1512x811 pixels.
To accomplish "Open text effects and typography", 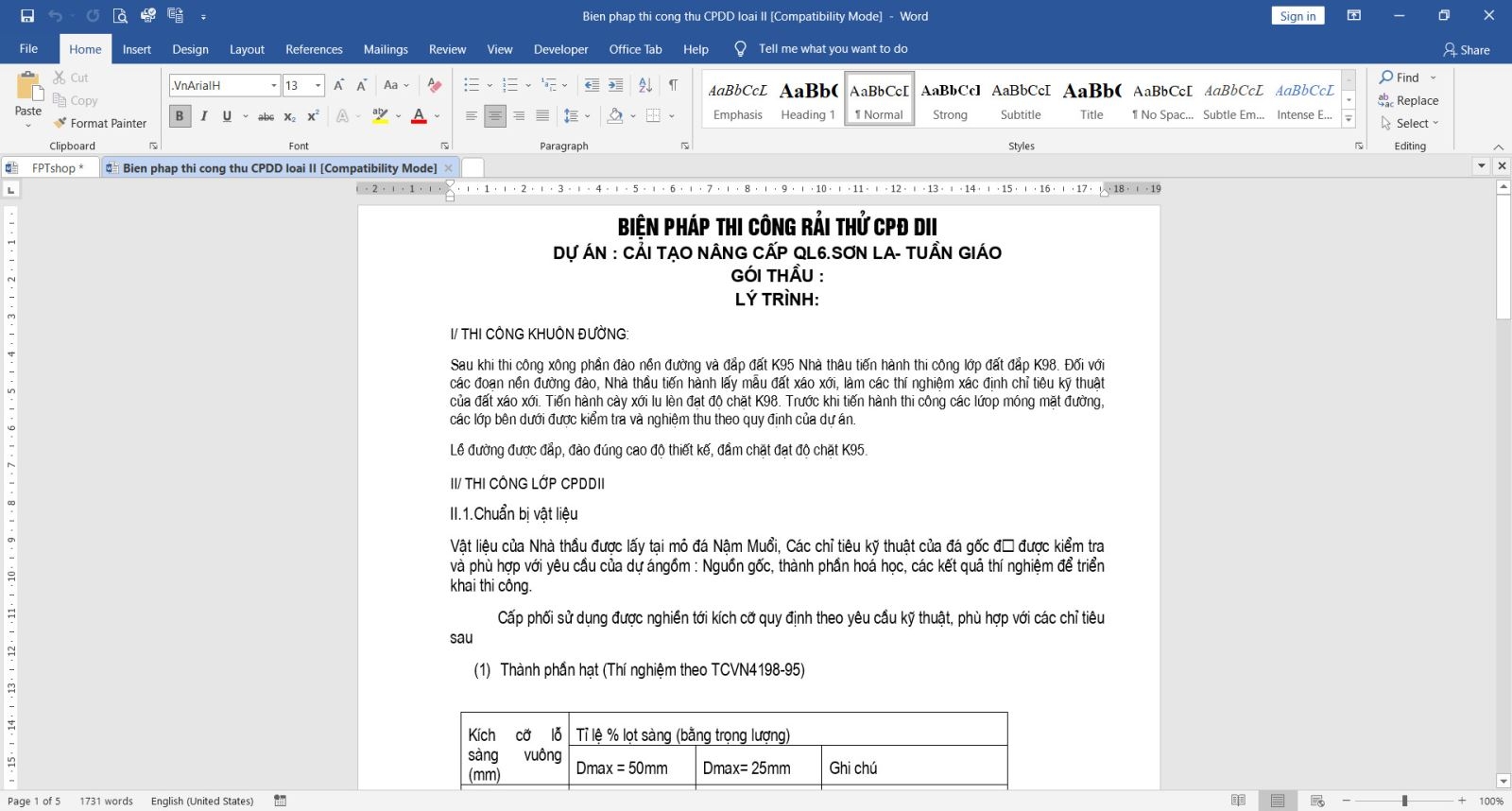I will (347, 116).
